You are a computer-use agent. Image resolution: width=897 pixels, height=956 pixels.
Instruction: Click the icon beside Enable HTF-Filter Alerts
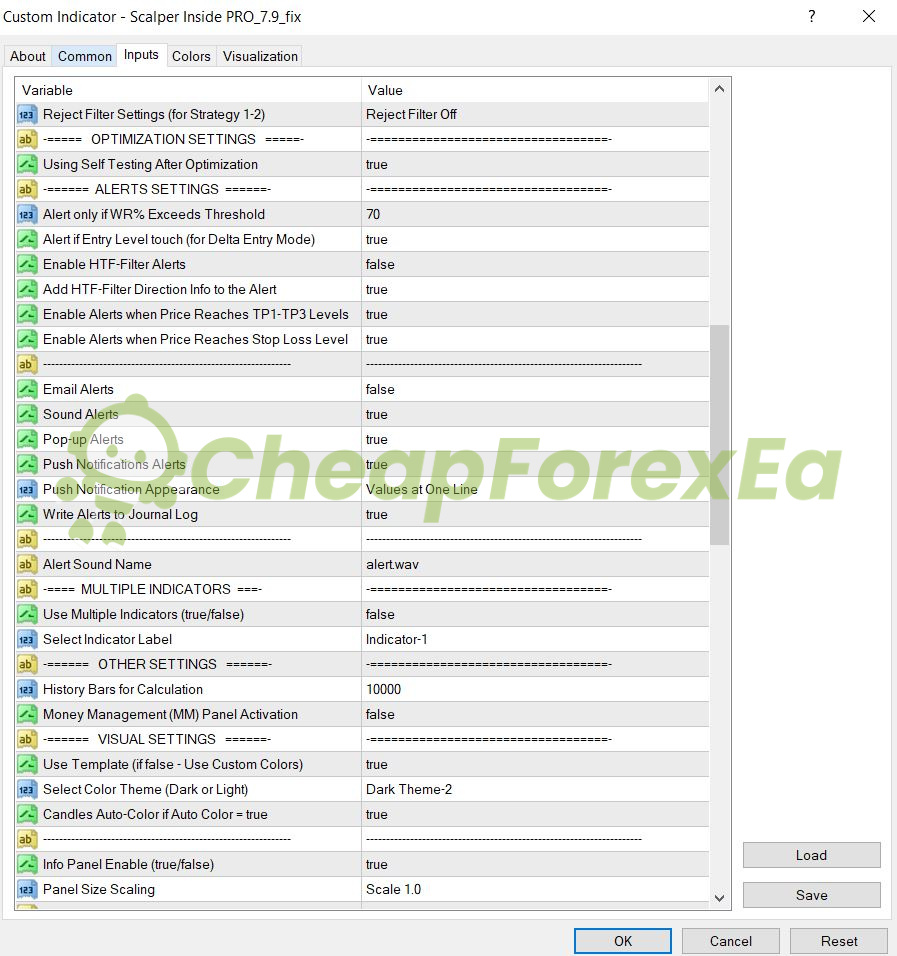pyautogui.click(x=26, y=265)
